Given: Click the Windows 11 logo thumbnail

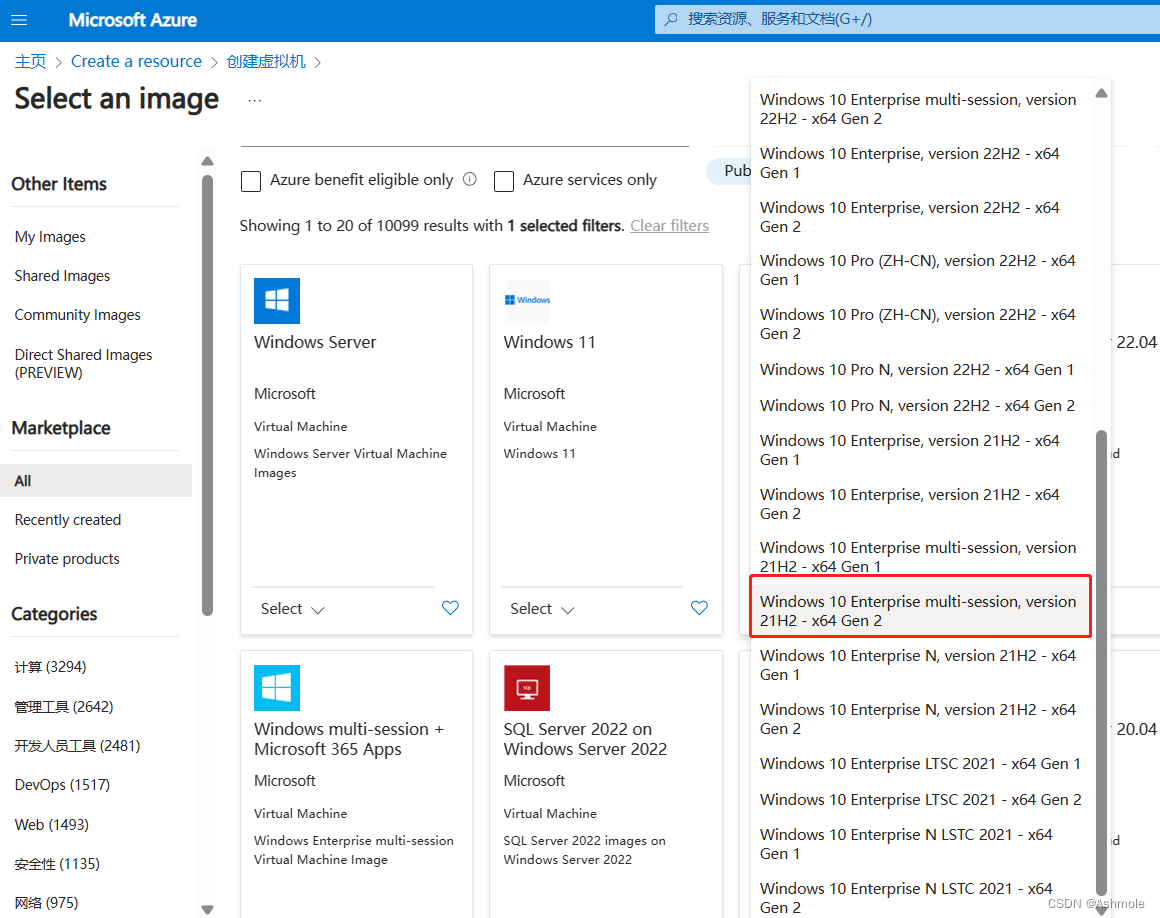Looking at the screenshot, I should pyautogui.click(x=527, y=300).
